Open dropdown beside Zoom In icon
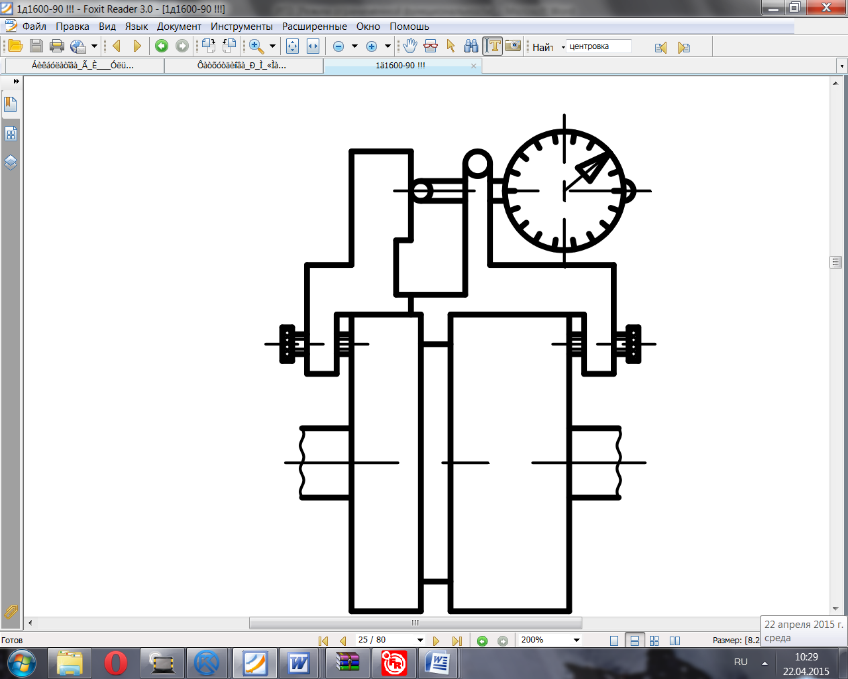Screen dimensions: 848x679 388,46
